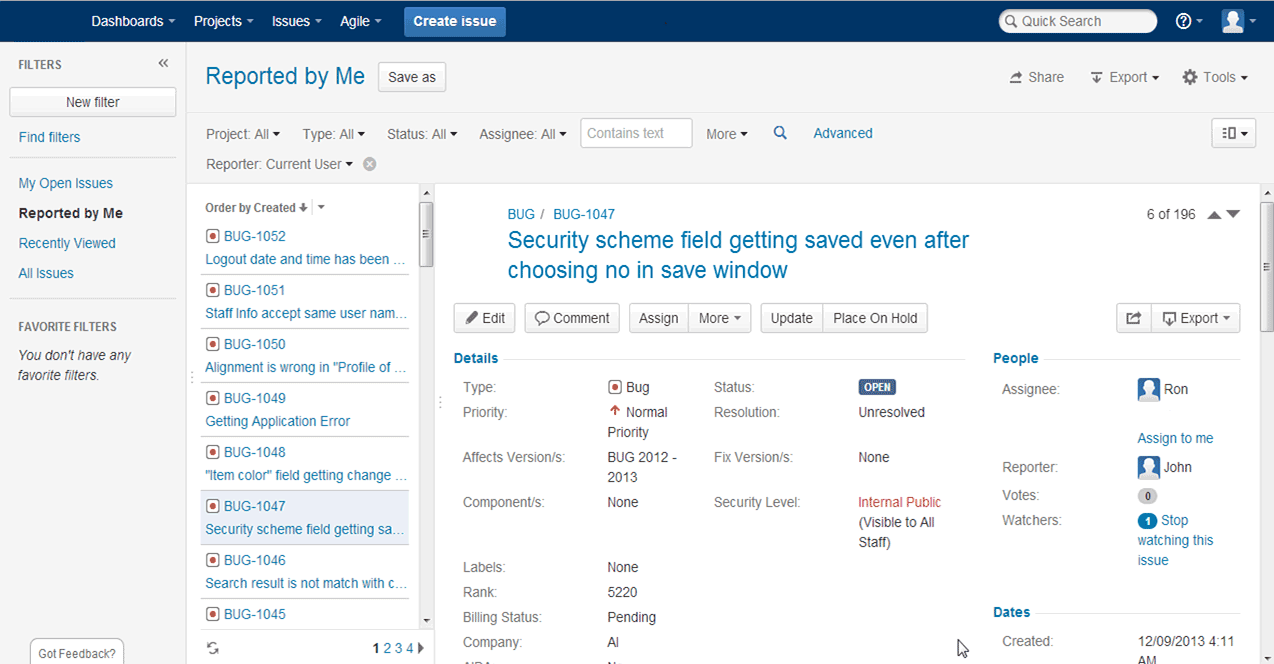Image resolution: width=1274 pixels, height=664 pixels.
Task: Refresh the issue list results
Action: (x=213, y=648)
